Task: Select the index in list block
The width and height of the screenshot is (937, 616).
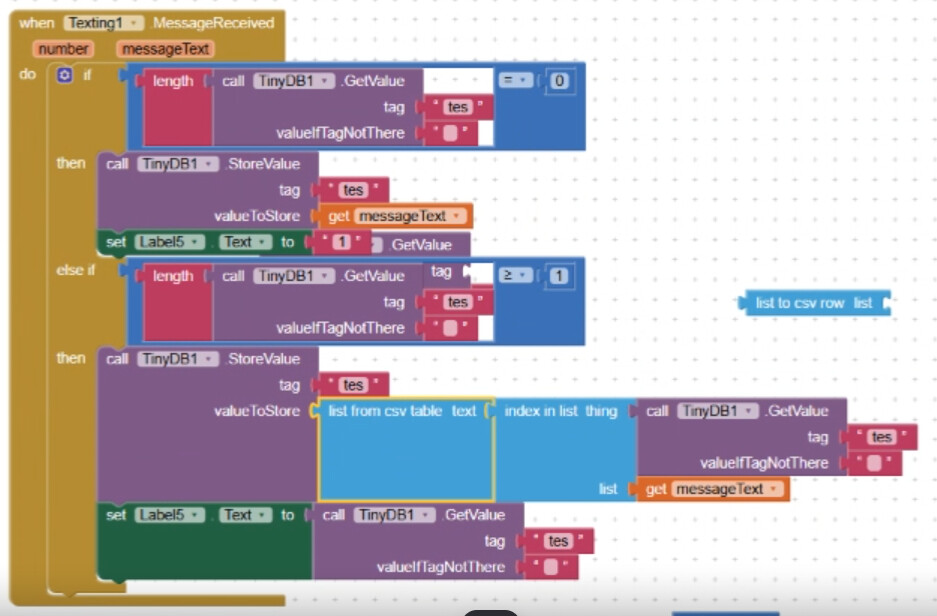Action: click(x=560, y=411)
